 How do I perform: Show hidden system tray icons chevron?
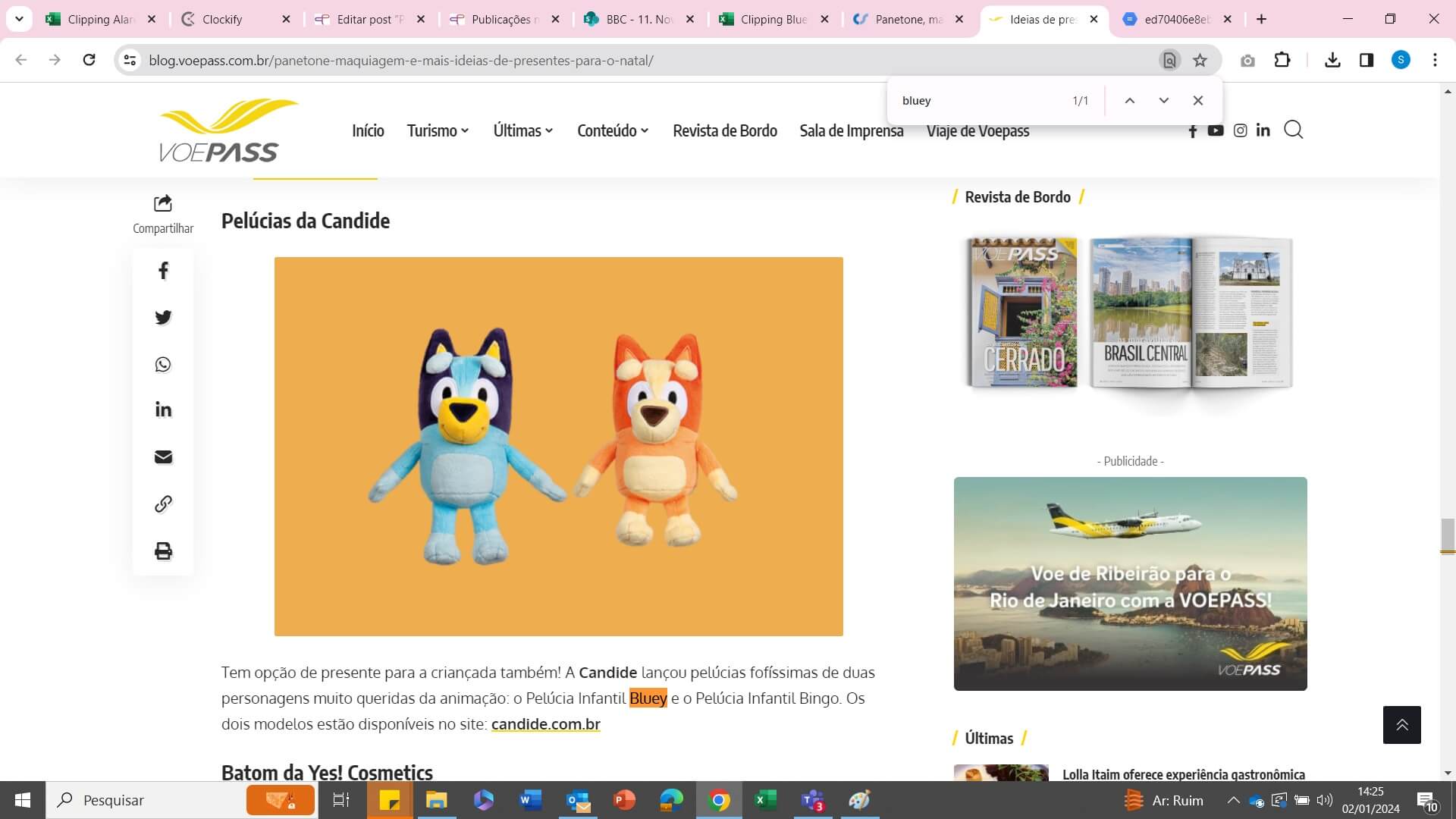pos(1233,800)
